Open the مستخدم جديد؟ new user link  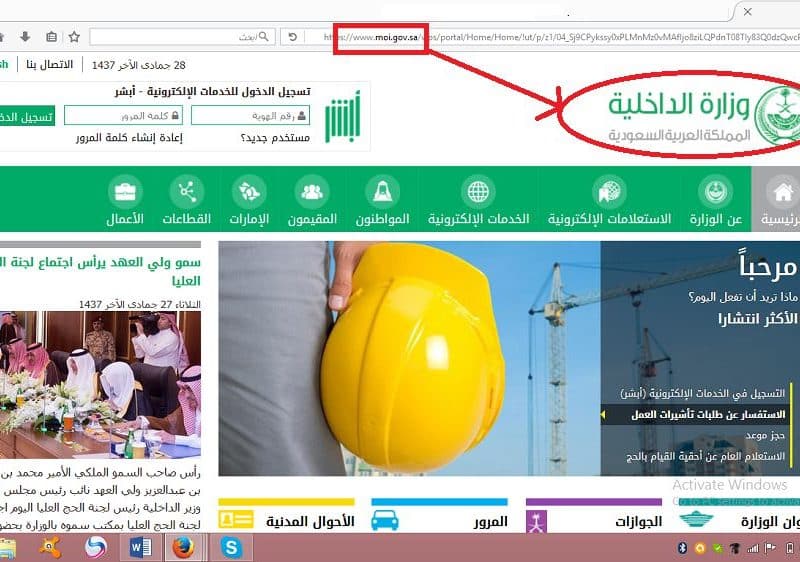coord(276,138)
